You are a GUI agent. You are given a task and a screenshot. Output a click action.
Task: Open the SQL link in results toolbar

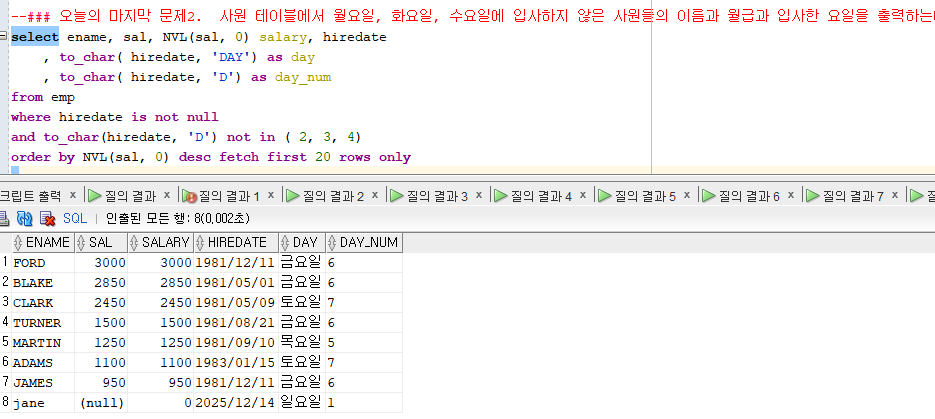click(75, 219)
